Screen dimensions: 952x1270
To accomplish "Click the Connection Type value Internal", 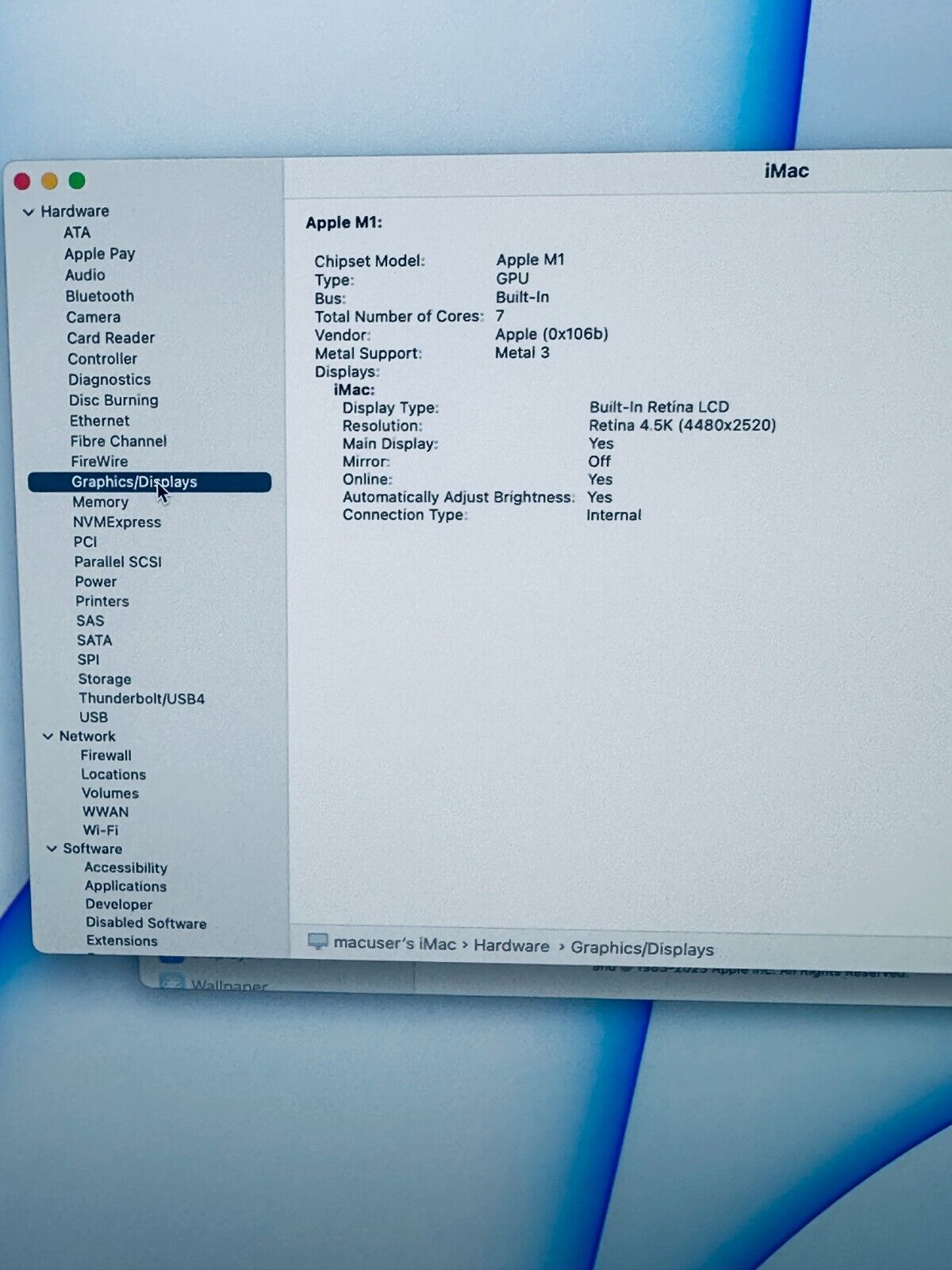I will (x=613, y=515).
